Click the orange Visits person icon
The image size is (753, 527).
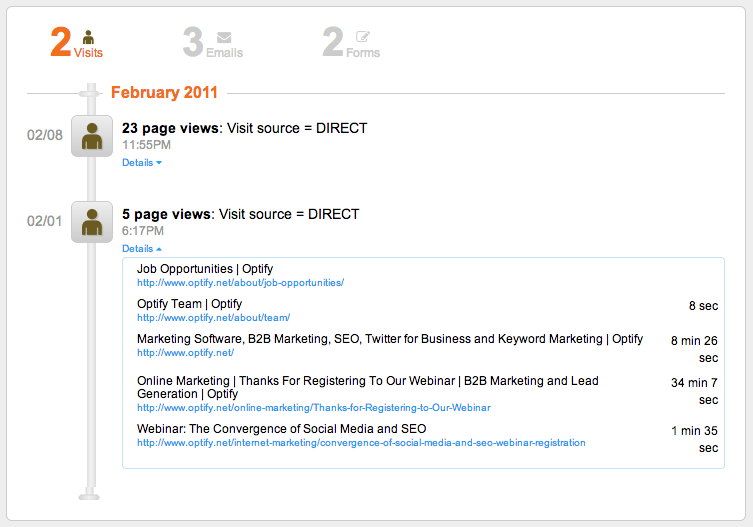click(x=88, y=37)
